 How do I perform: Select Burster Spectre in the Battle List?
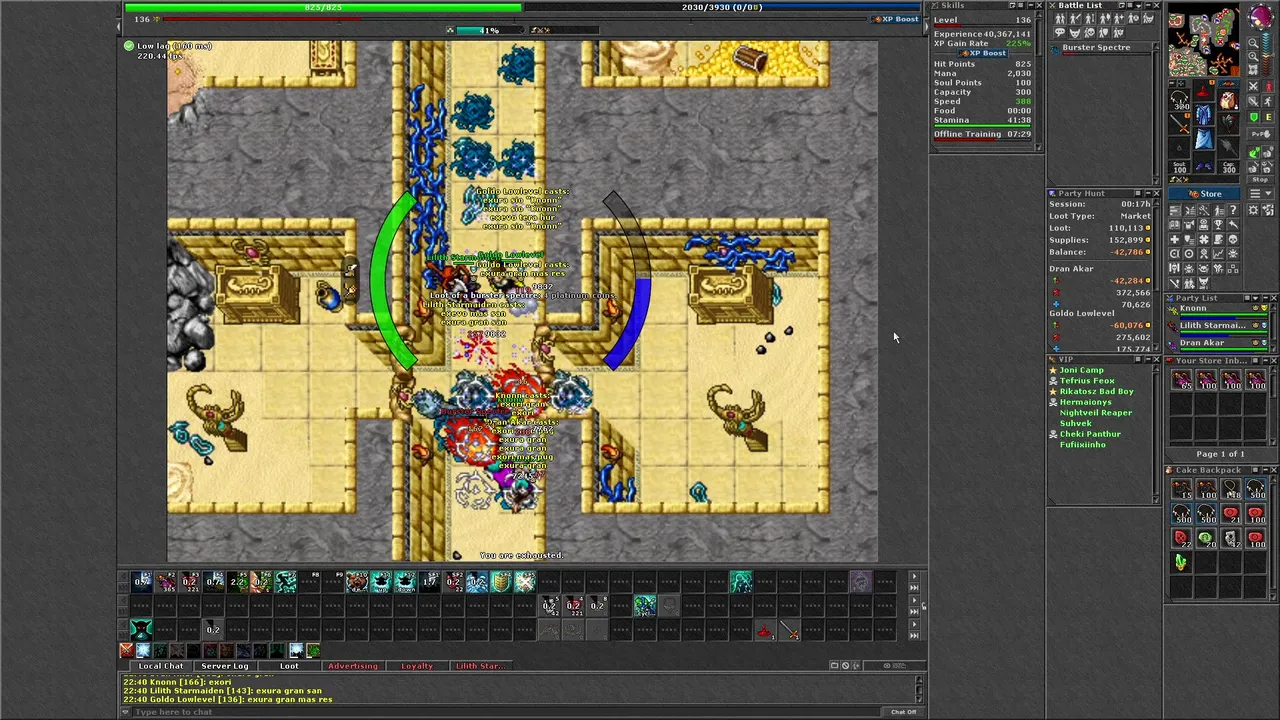pos(1098,50)
